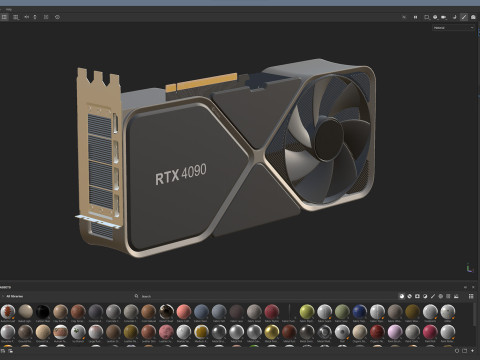Select the black carbon fiber material sphere
Viewport: 480px width, 360px height.
pos(43,312)
